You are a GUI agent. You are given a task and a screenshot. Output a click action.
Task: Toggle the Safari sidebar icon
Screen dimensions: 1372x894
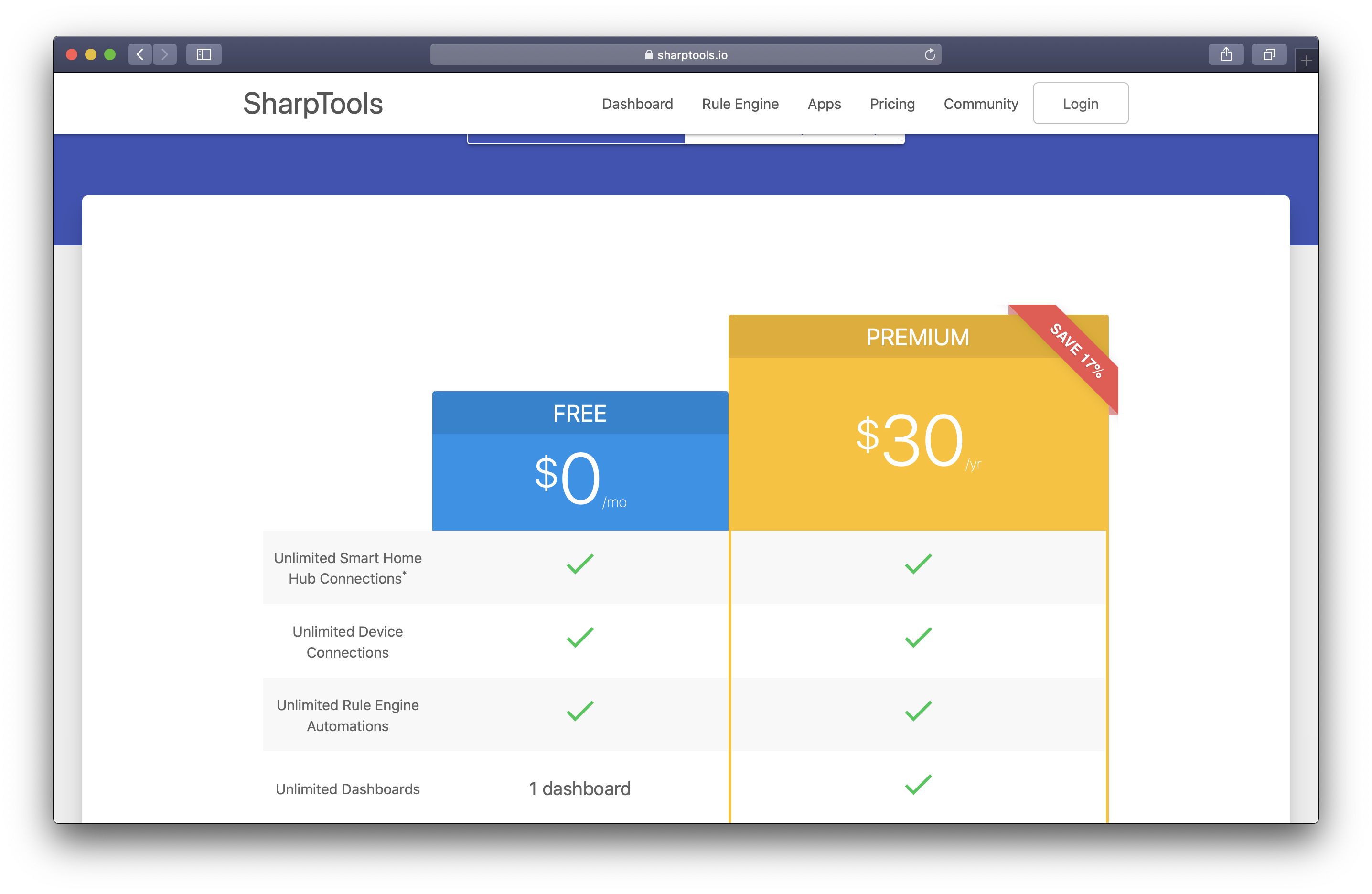204,54
